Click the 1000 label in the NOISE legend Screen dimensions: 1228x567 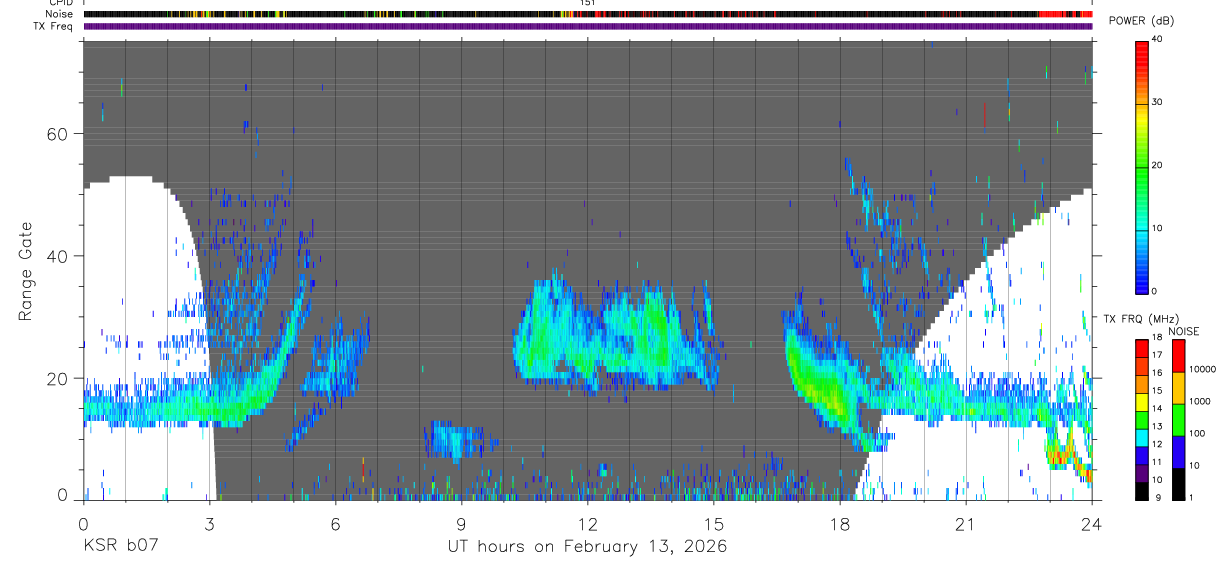(x=1200, y=402)
